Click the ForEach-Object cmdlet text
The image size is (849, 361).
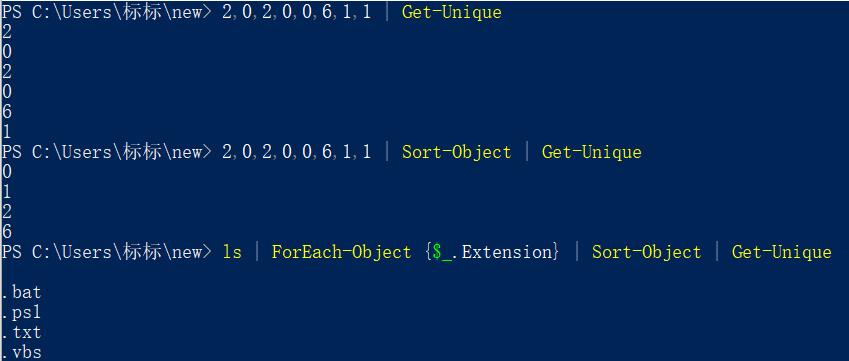click(x=341, y=252)
